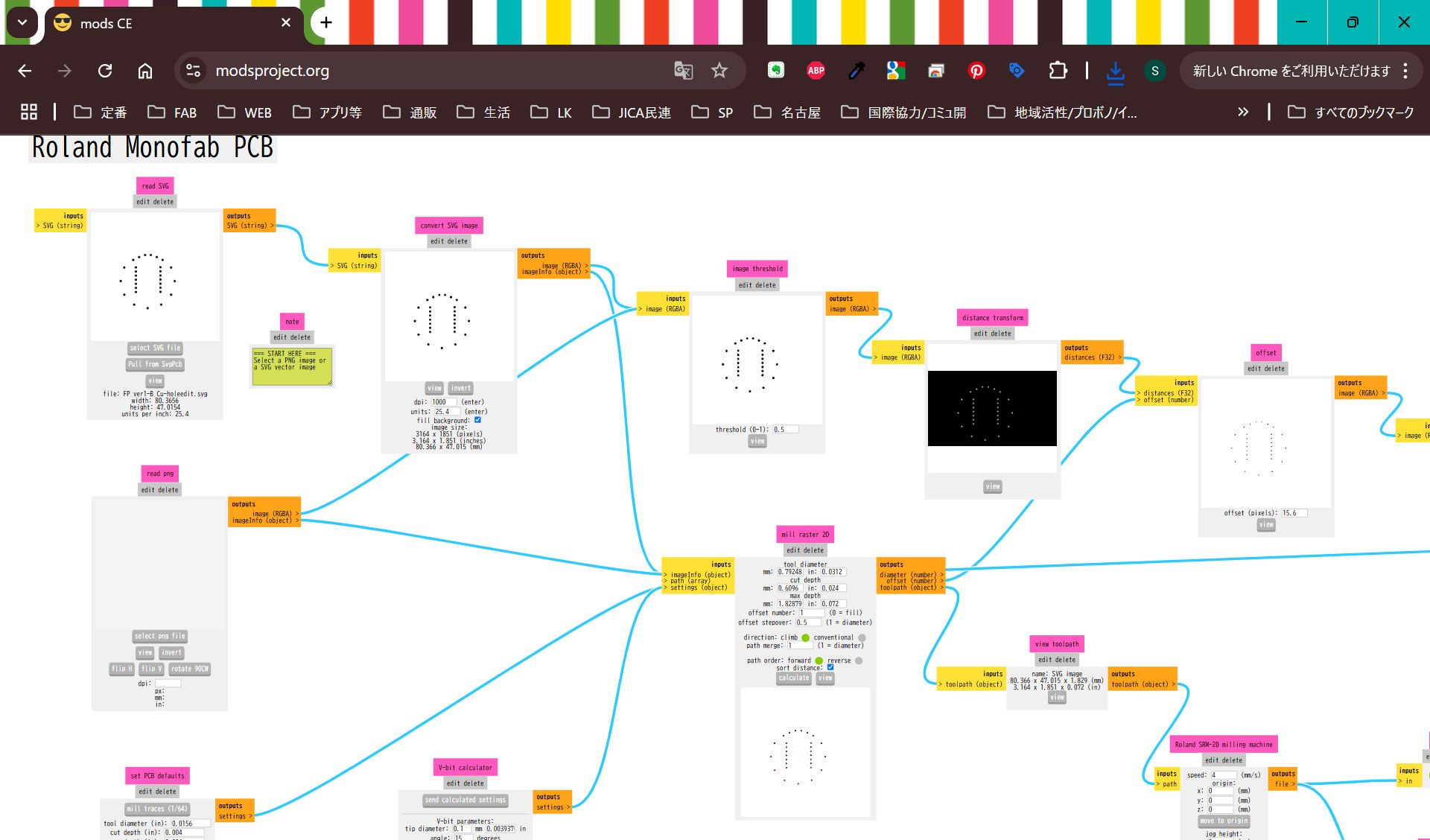The image size is (1430, 840).
Task: Click the threshold (0-1) input field
Action: tap(786, 430)
